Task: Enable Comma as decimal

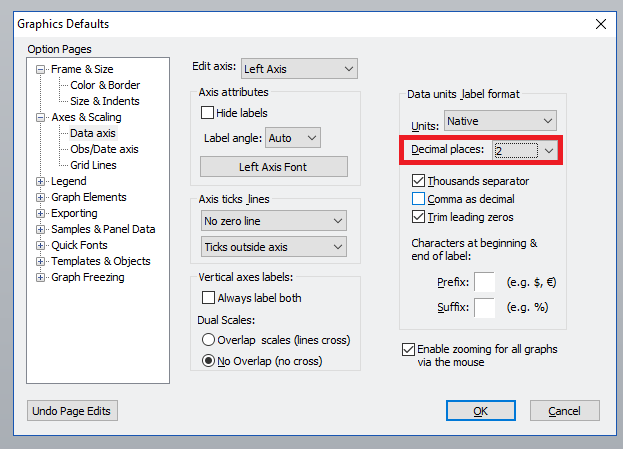Action: (x=419, y=199)
